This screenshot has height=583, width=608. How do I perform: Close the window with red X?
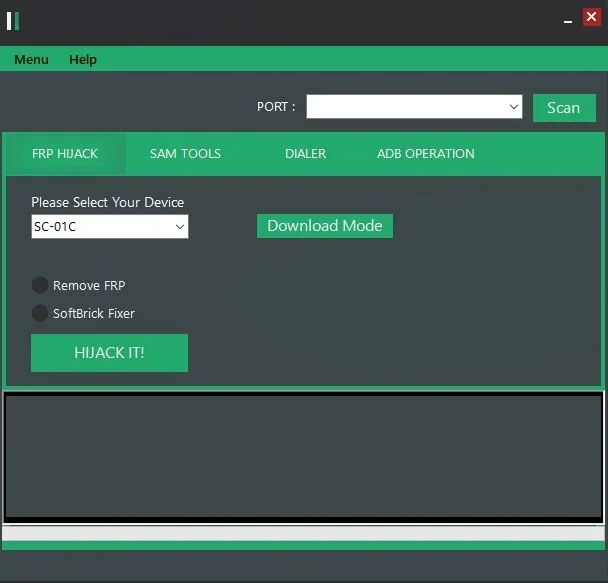(x=592, y=17)
